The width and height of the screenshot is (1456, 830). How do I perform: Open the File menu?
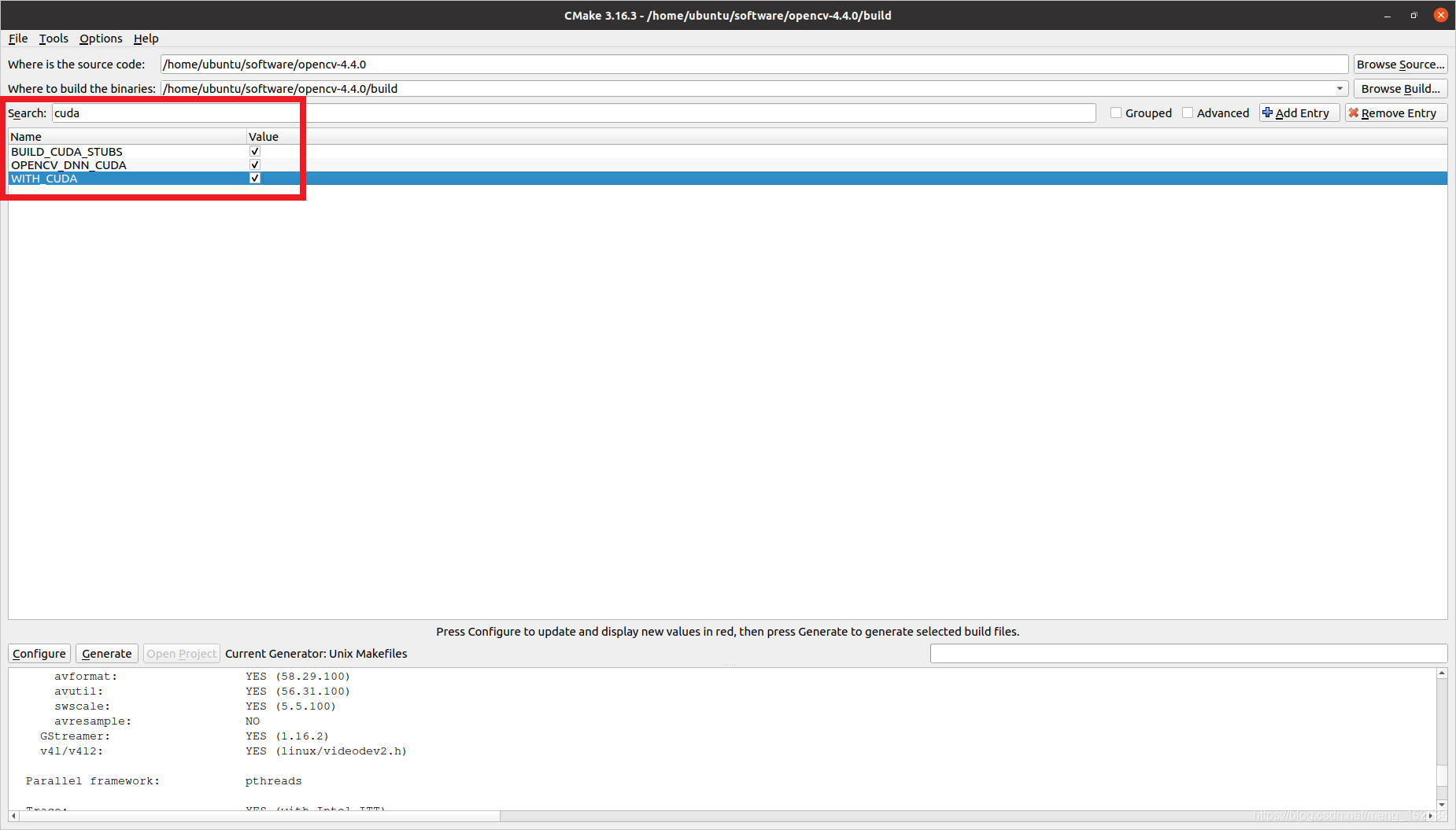[18, 39]
